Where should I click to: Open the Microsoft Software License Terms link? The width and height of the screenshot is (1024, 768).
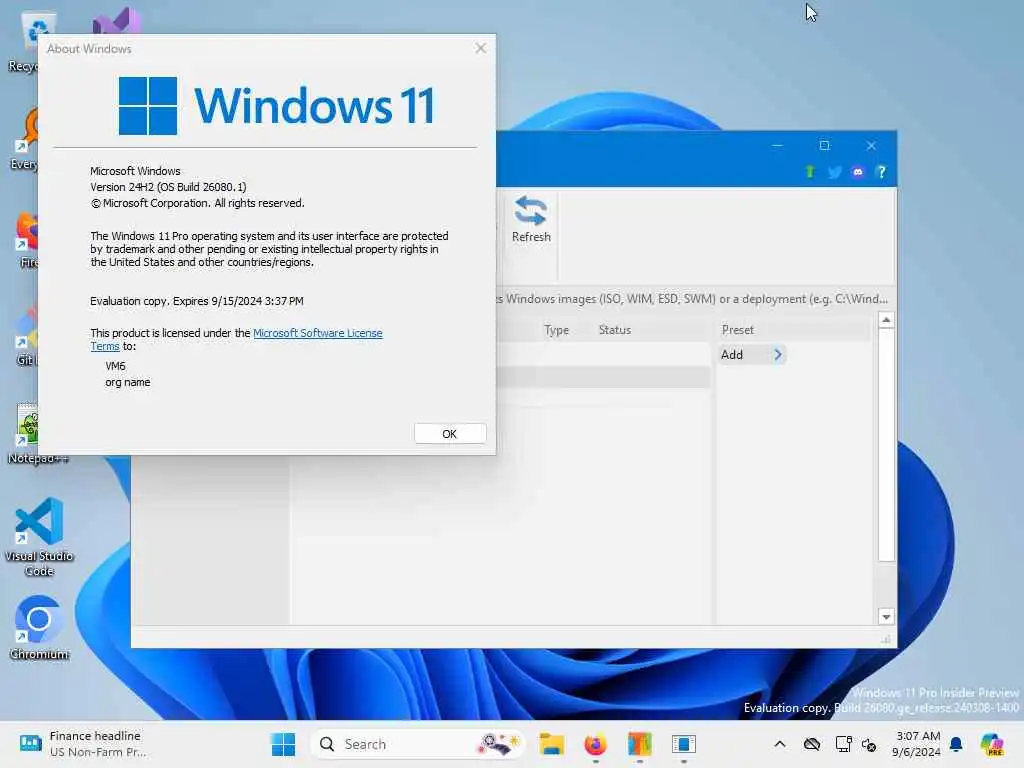pos(317,333)
